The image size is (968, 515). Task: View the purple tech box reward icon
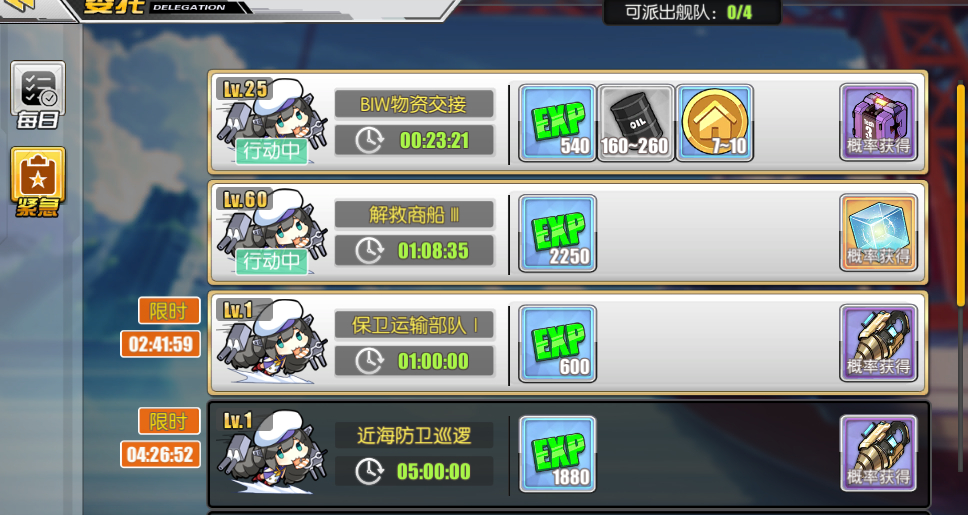point(878,122)
